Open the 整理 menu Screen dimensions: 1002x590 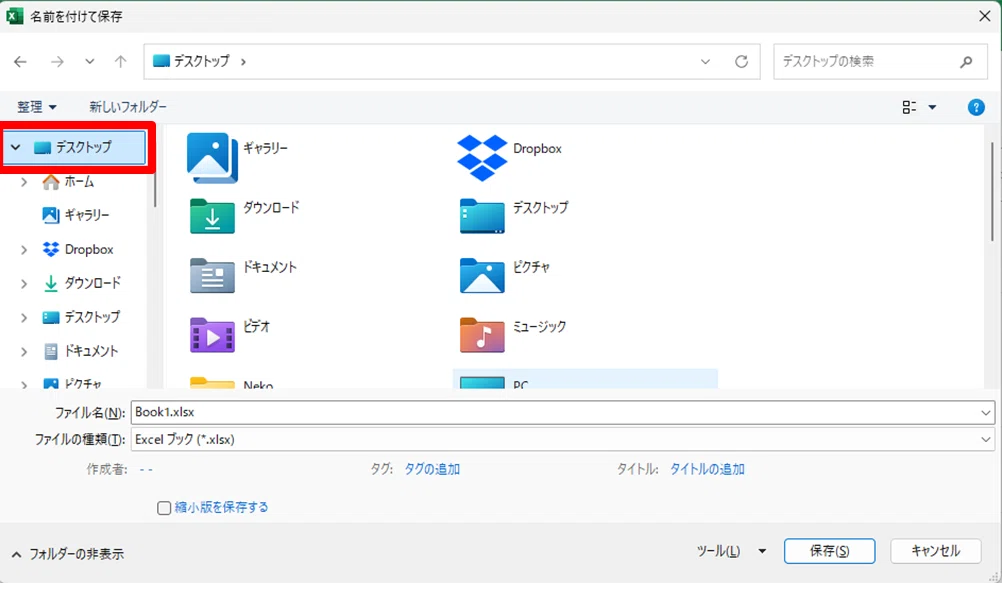(x=36, y=107)
